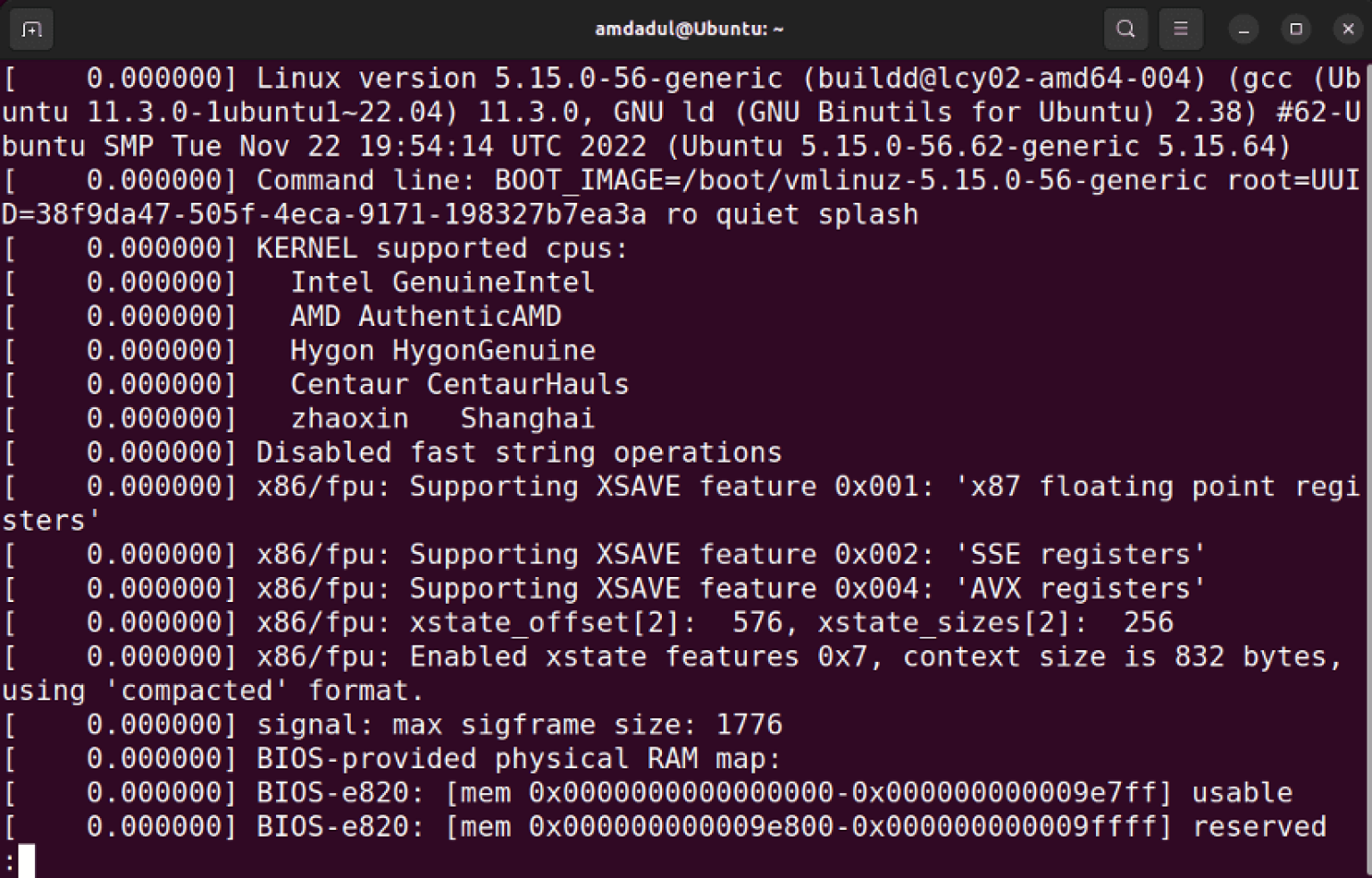The image size is (1372, 878).
Task: Click the max sigframe size 1776 line
Action: [518, 724]
